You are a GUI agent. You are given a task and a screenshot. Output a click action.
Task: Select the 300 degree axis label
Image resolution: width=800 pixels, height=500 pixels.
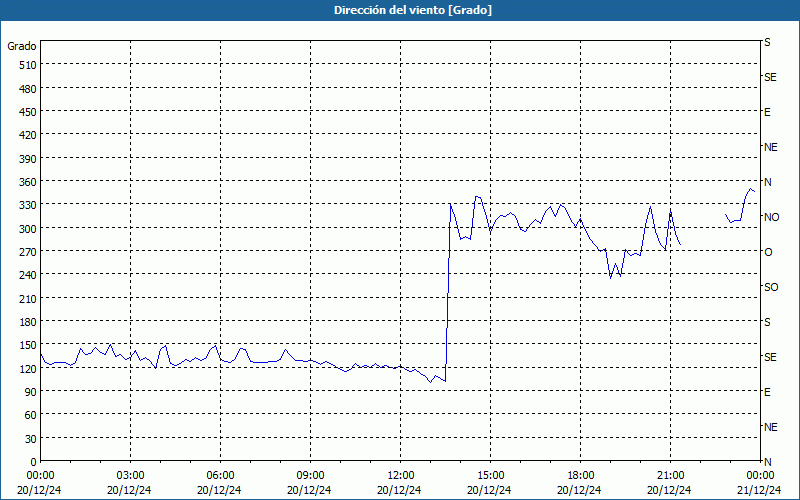(28, 229)
